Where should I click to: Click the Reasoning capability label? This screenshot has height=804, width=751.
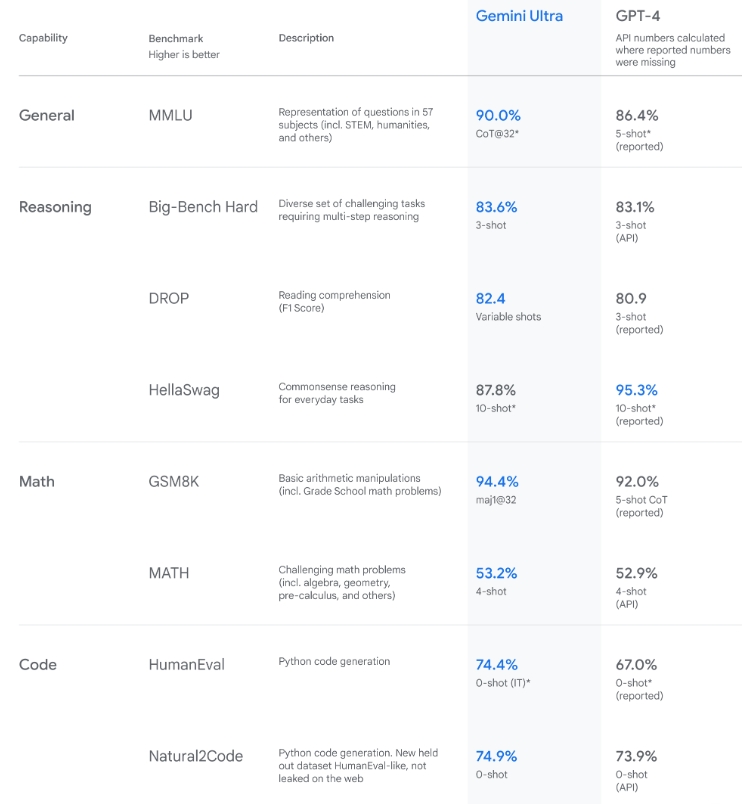click(55, 207)
